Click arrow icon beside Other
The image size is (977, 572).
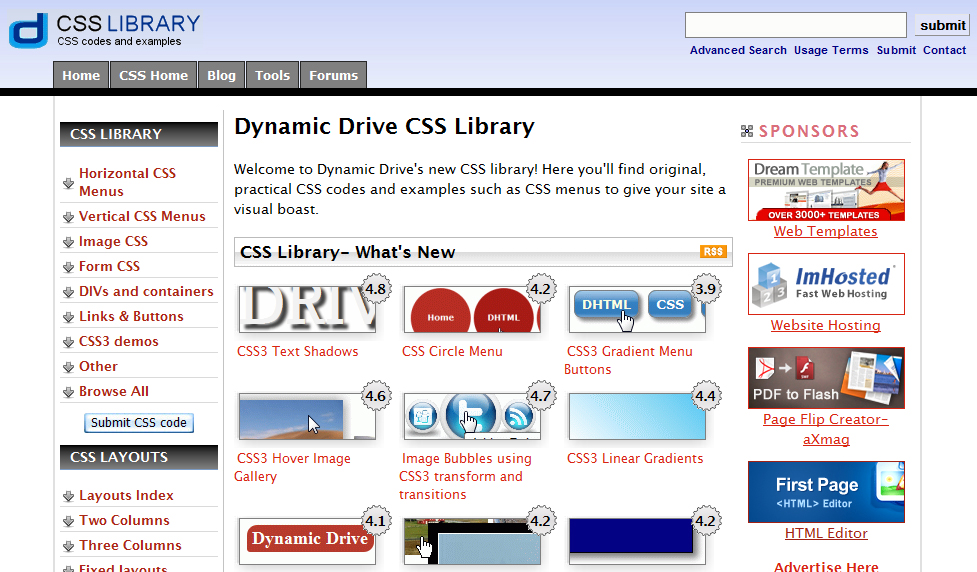[69, 366]
